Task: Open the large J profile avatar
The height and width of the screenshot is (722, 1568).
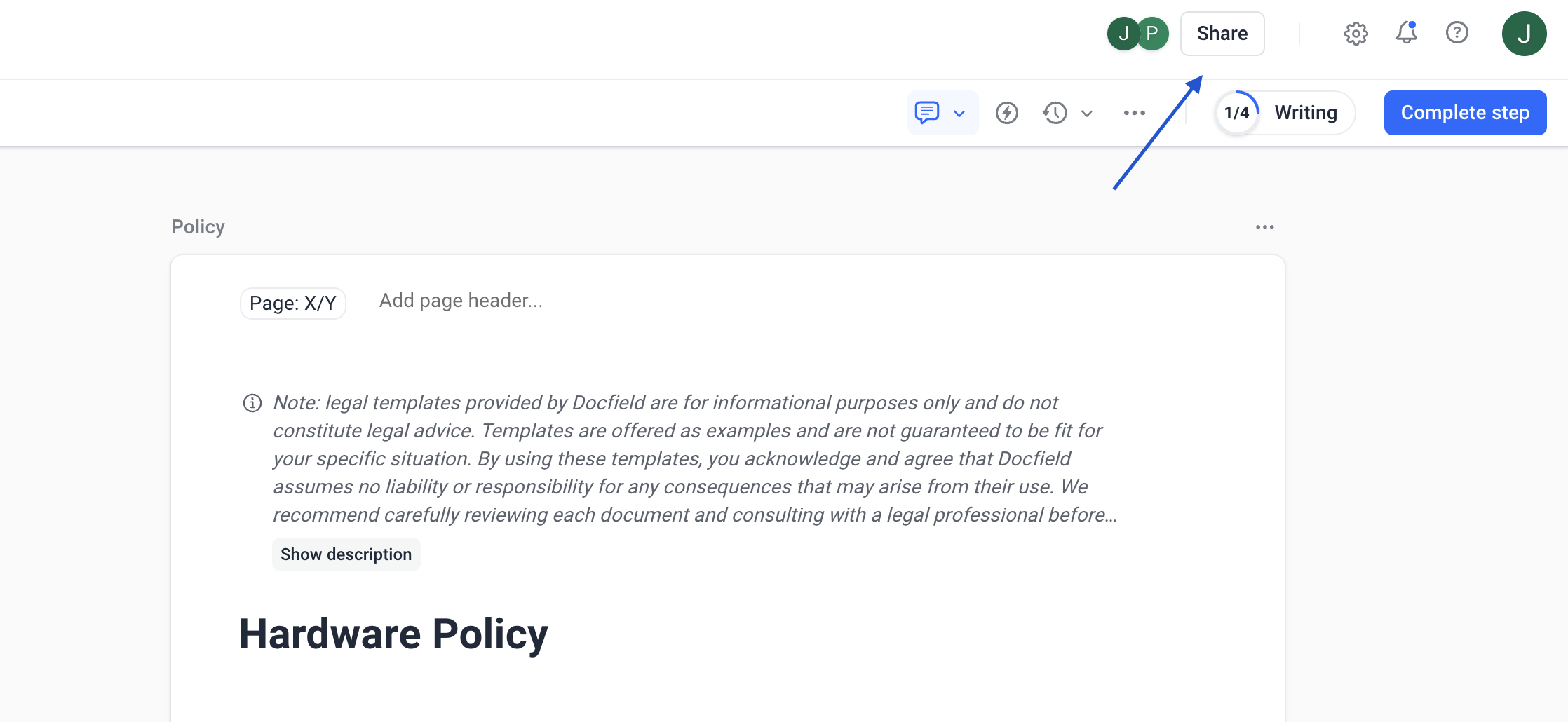Action: tap(1525, 34)
